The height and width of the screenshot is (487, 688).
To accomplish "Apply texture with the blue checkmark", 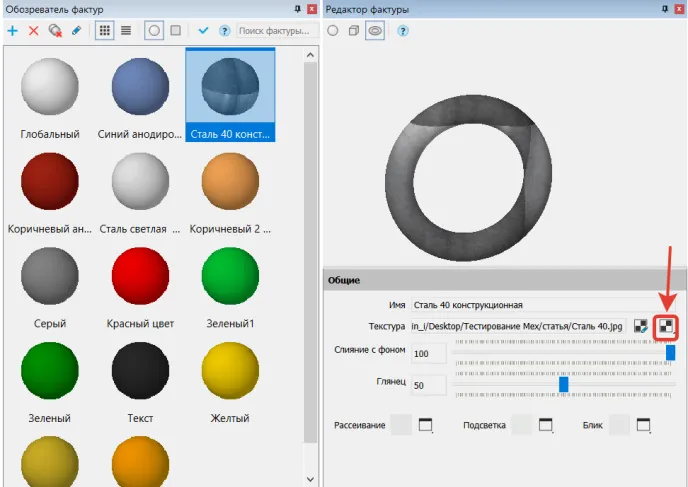I will pyautogui.click(x=203, y=31).
